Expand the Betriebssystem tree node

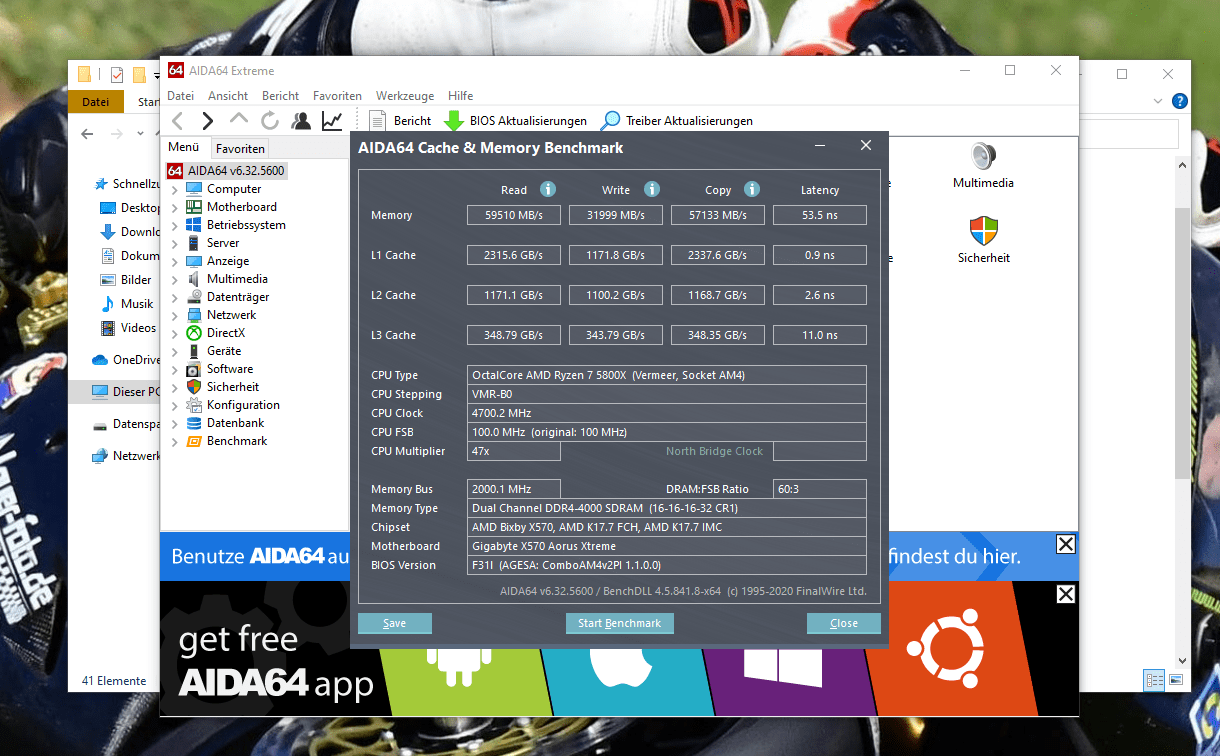175,225
